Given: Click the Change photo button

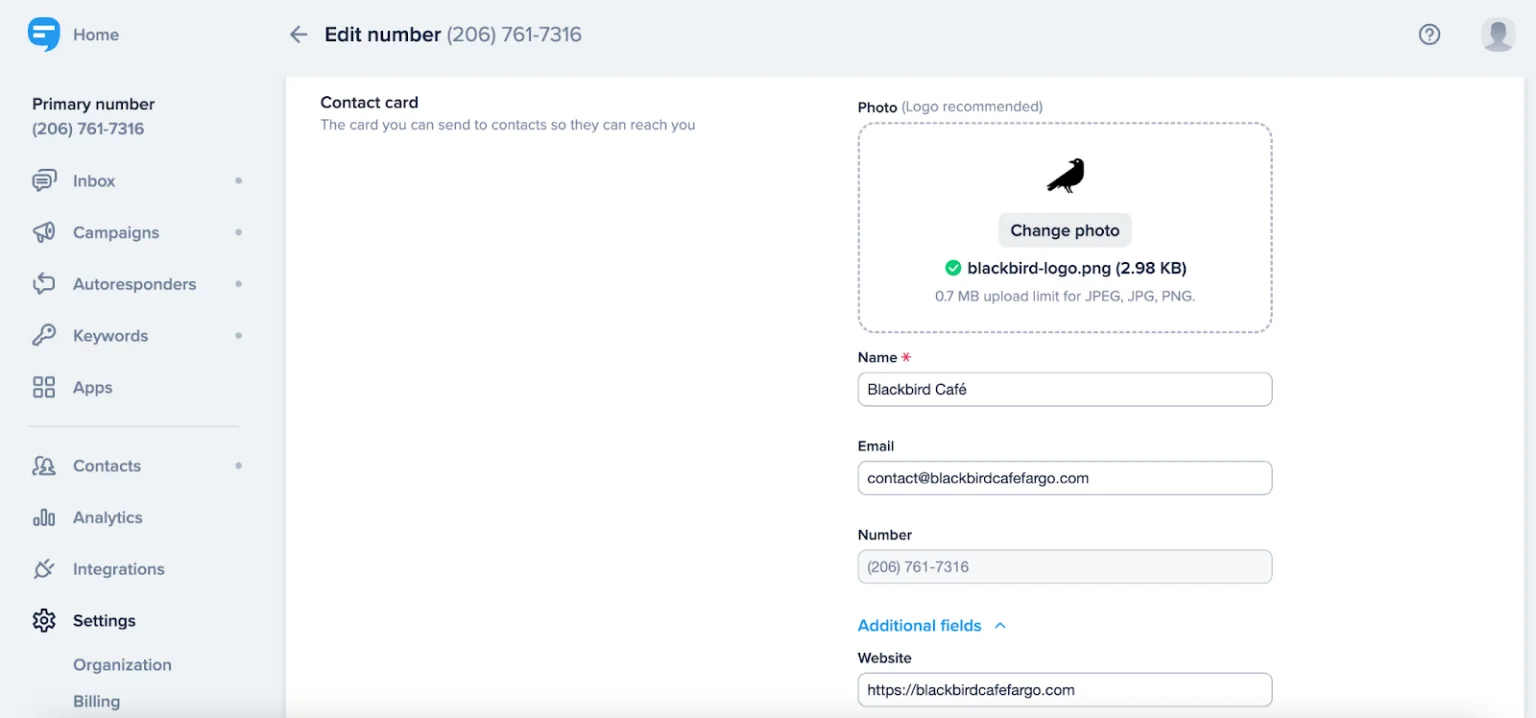Looking at the screenshot, I should click(1064, 230).
